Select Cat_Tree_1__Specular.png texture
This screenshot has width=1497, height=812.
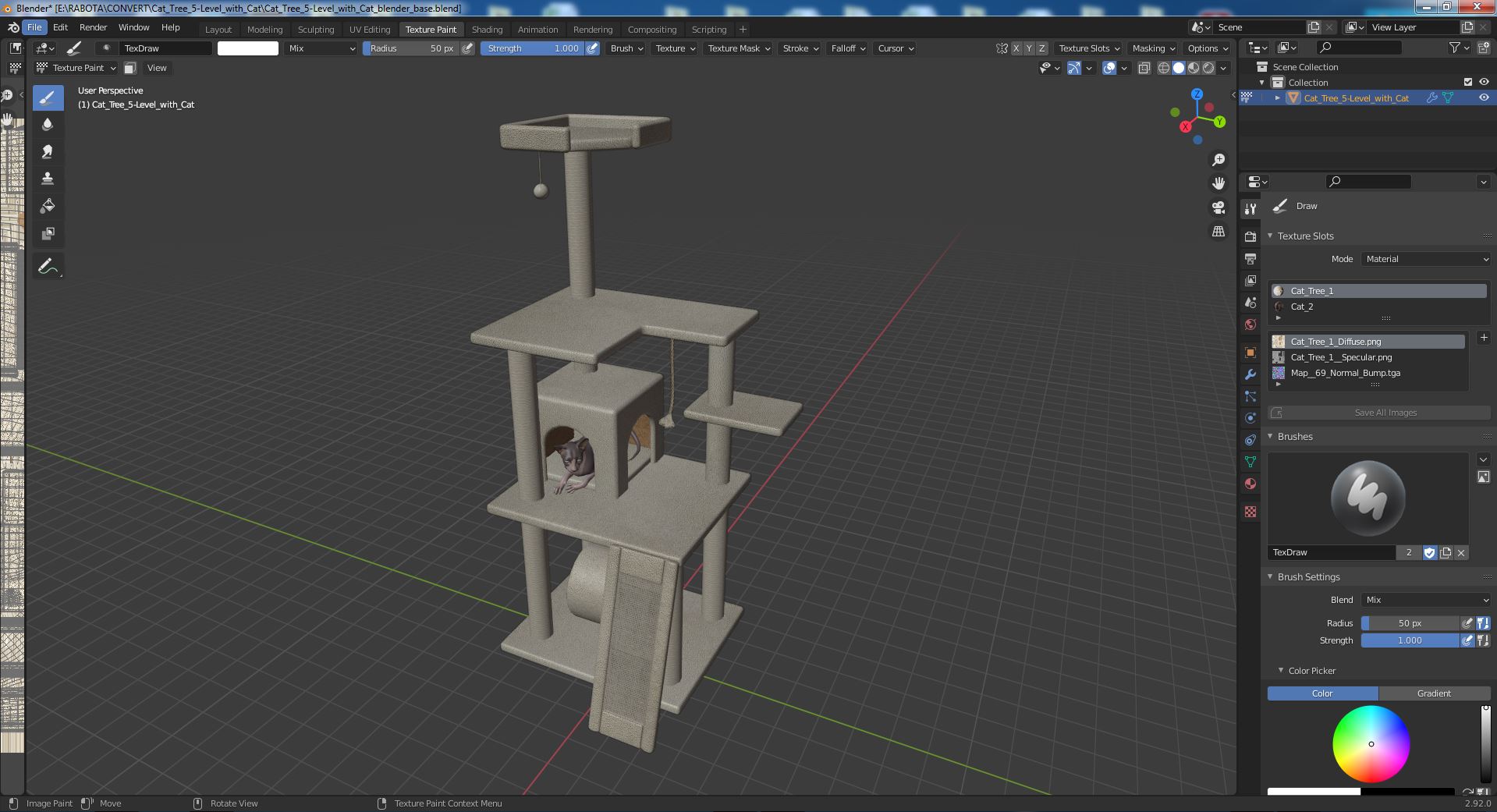tap(1367, 357)
